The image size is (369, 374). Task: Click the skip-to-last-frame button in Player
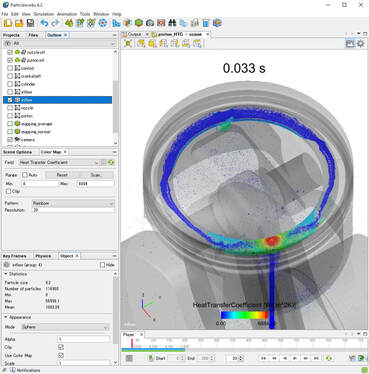(316, 358)
